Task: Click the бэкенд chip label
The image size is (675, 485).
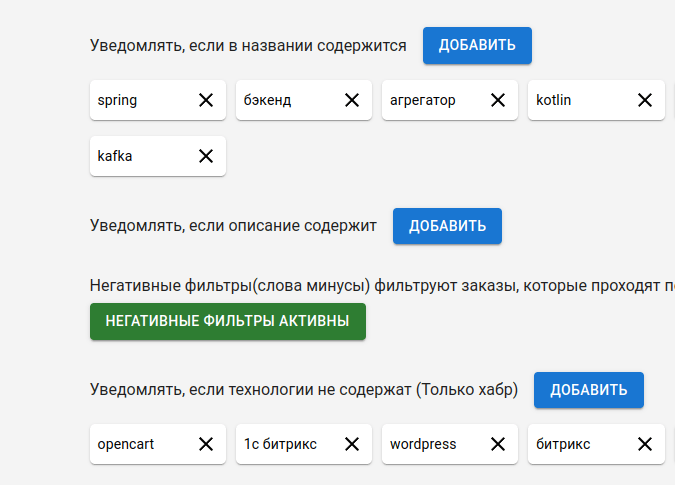Action: tap(268, 100)
